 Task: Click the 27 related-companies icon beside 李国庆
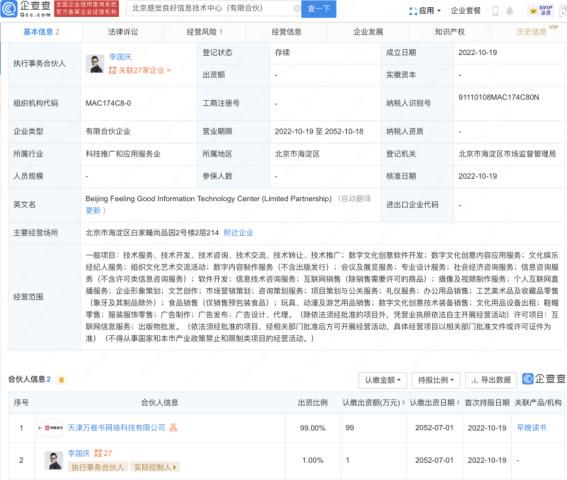coord(103,453)
